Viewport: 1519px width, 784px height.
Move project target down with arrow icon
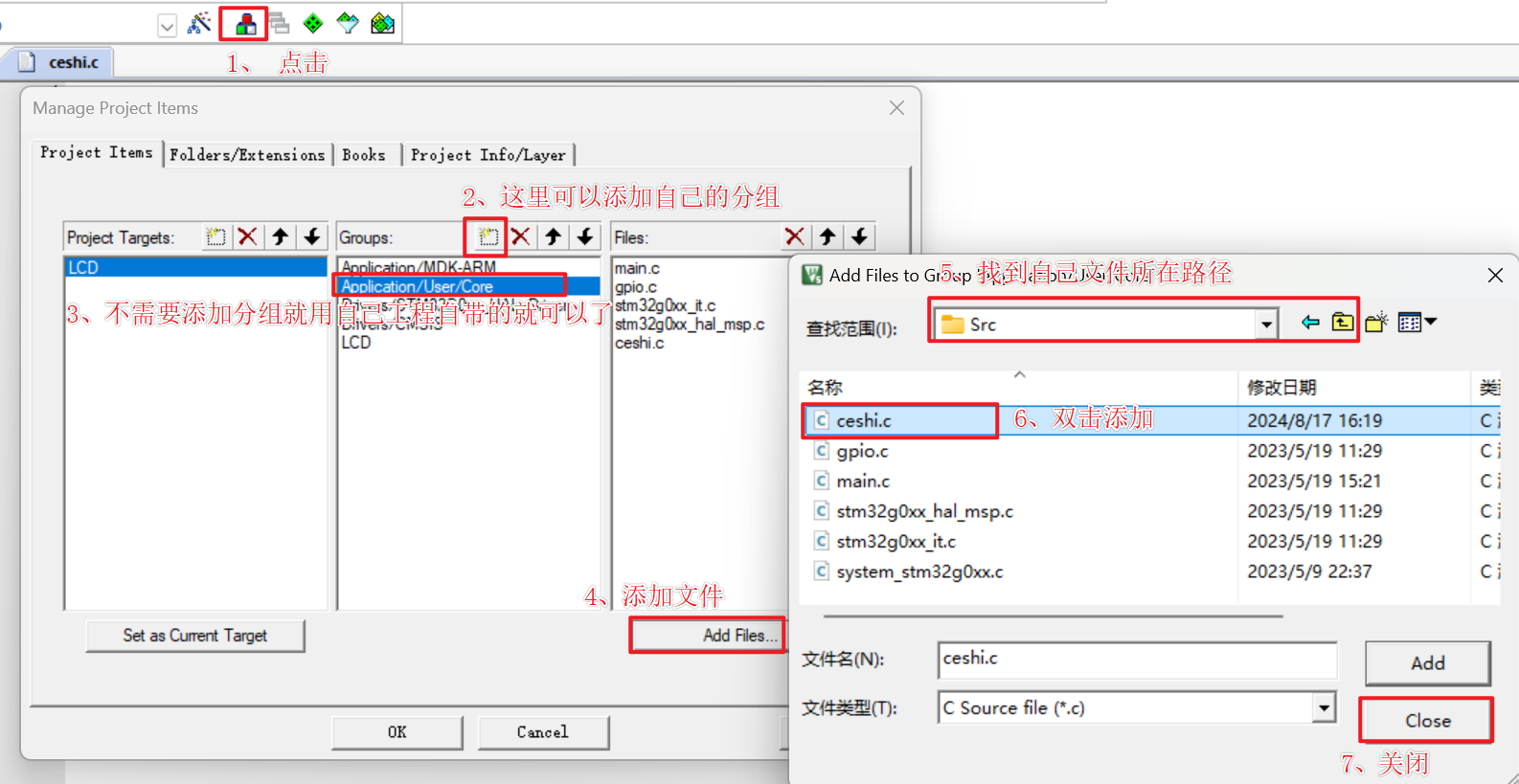coord(312,236)
